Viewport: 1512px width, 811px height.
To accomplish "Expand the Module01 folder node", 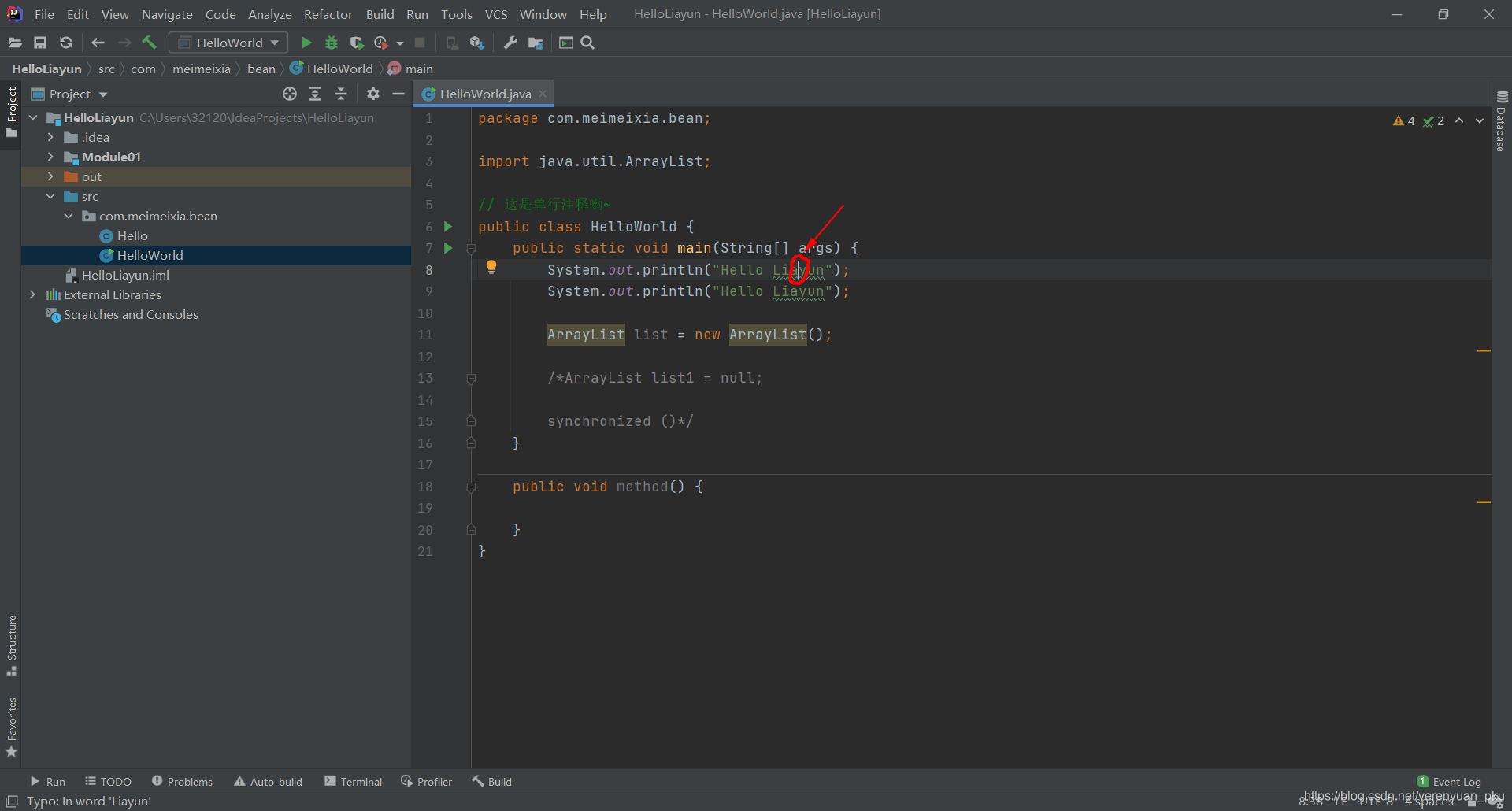I will (50, 157).
